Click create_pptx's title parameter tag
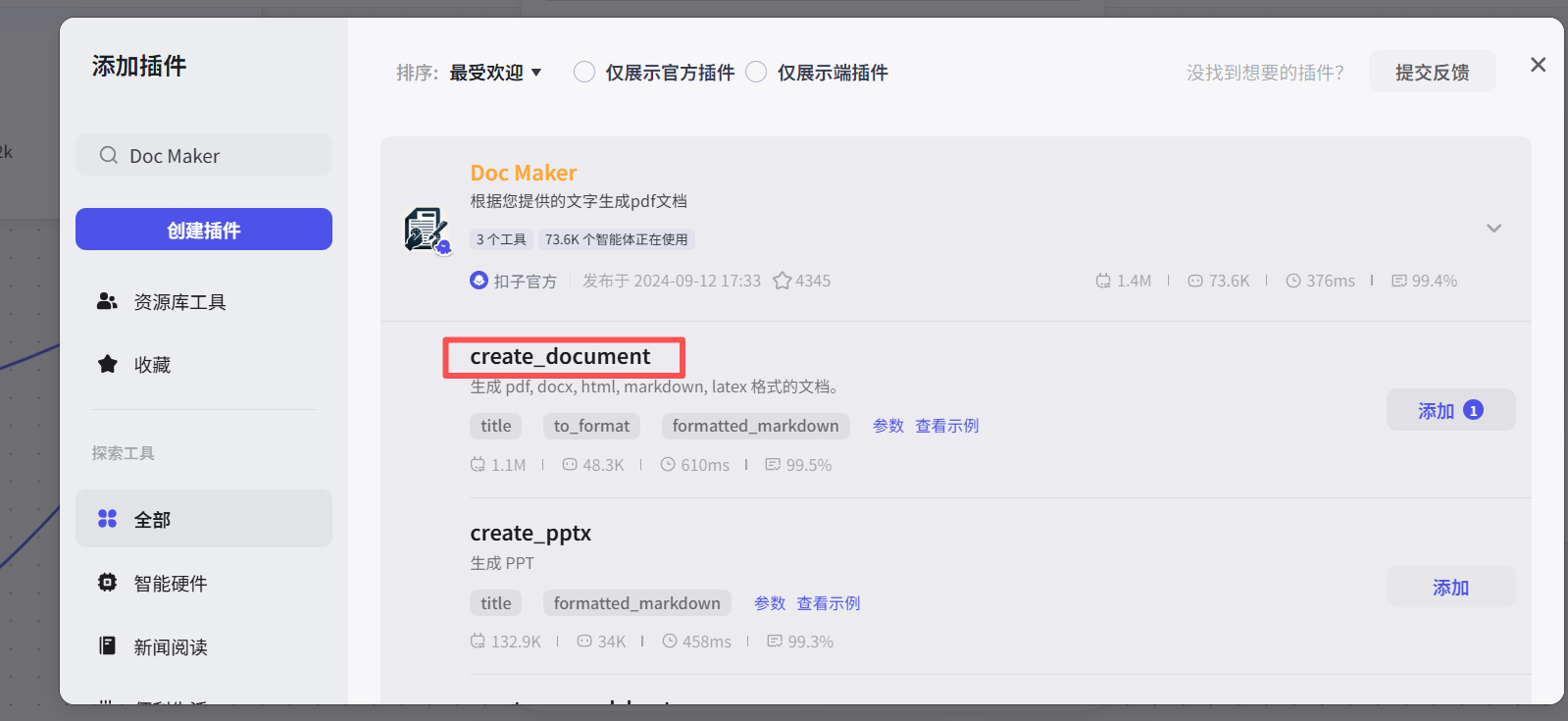 [x=496, y=603]
